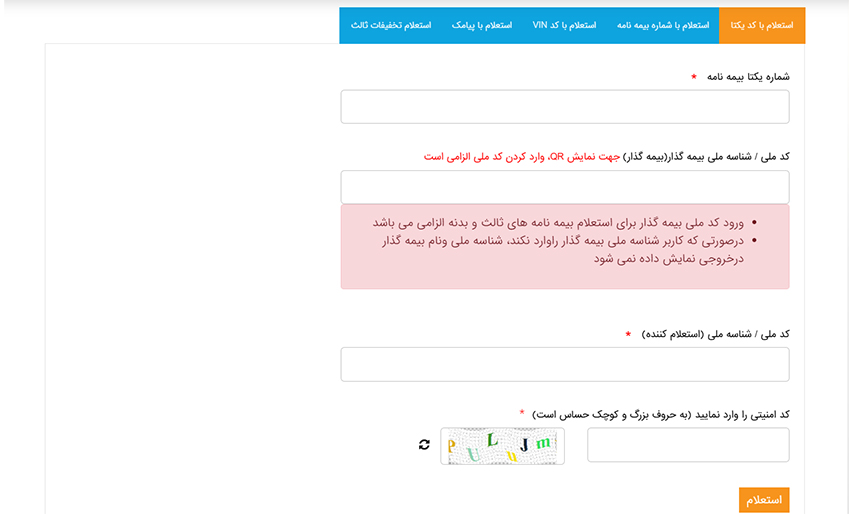The height and width of the screenshot is (514, 853).
Task: Click the شماره یکتا بیمه نامه label
Action: pyautogui.click(x=748, y=77)
